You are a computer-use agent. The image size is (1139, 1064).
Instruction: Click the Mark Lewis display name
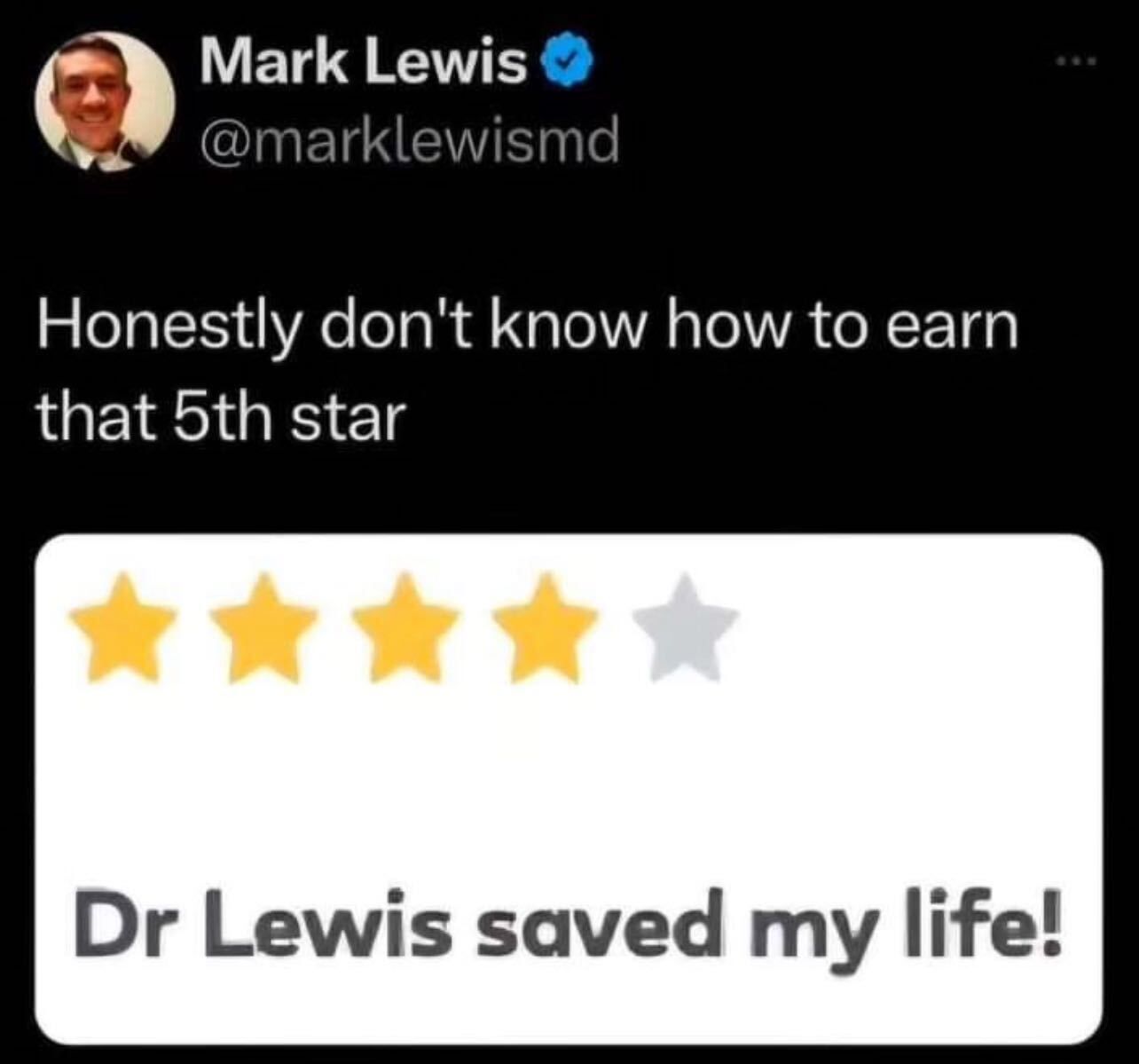coord(363,62)
